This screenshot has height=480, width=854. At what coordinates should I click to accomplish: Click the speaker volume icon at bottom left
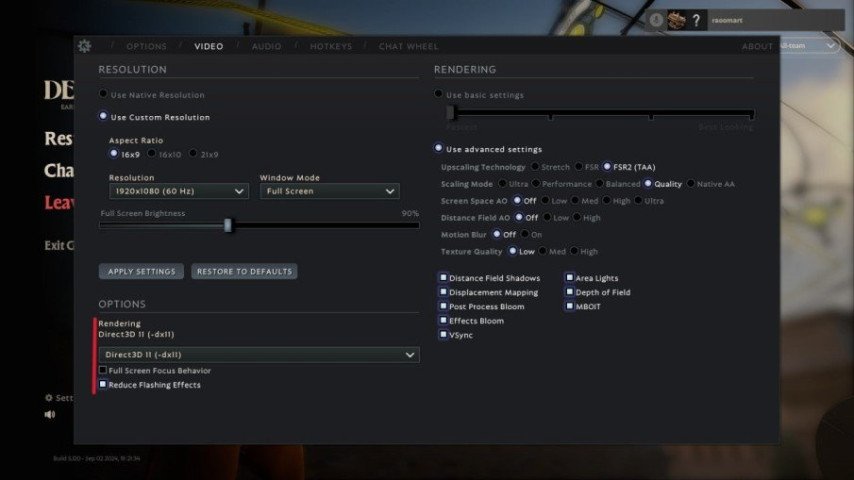50,415
